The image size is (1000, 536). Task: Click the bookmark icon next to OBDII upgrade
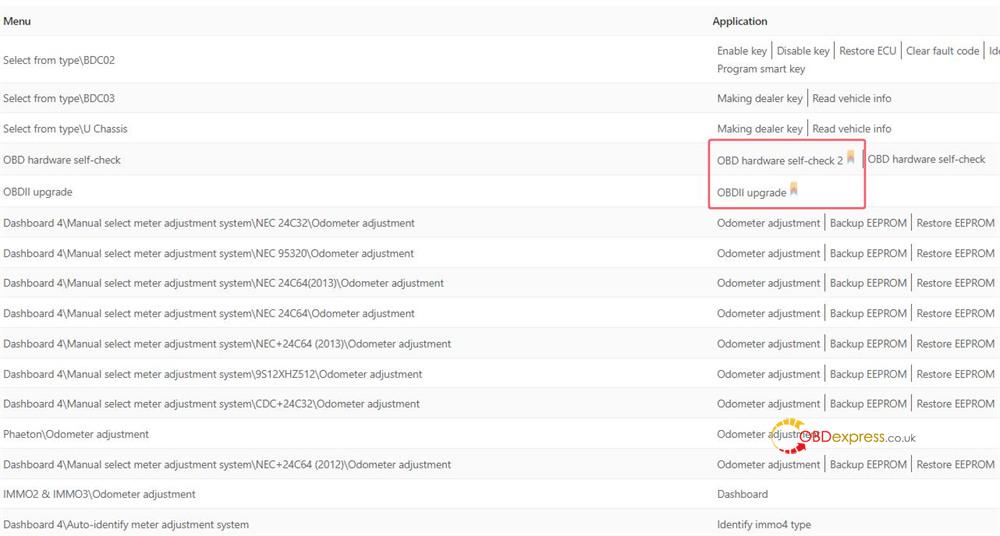coord(794,189)
